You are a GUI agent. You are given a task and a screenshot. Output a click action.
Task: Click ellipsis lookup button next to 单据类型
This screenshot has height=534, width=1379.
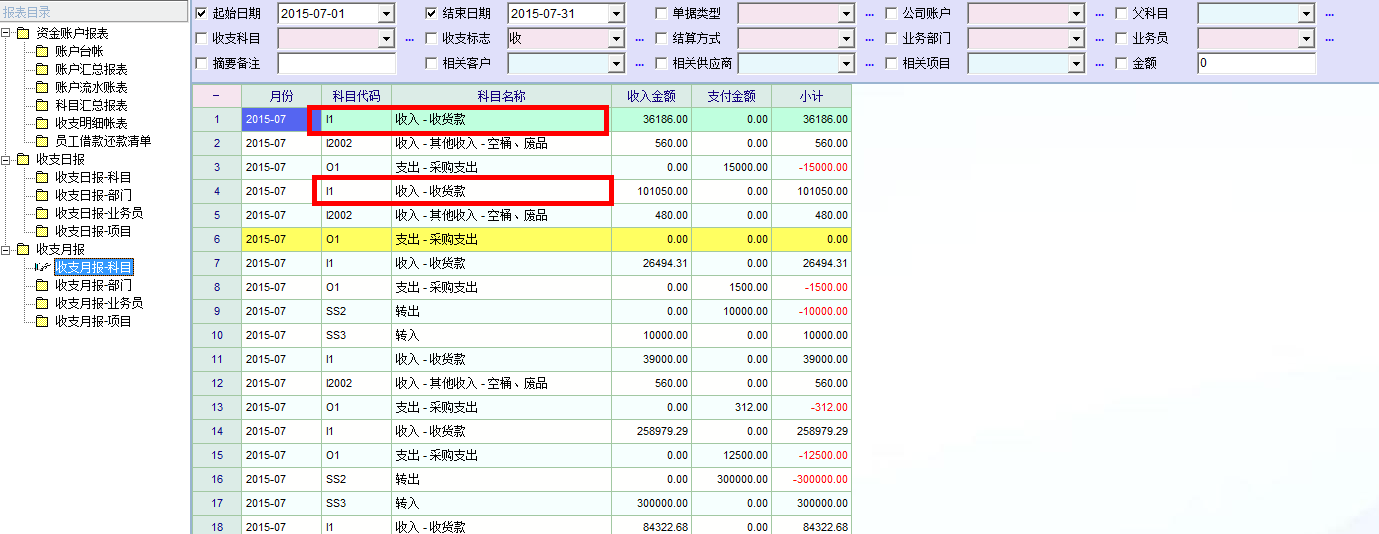(869, 14)
